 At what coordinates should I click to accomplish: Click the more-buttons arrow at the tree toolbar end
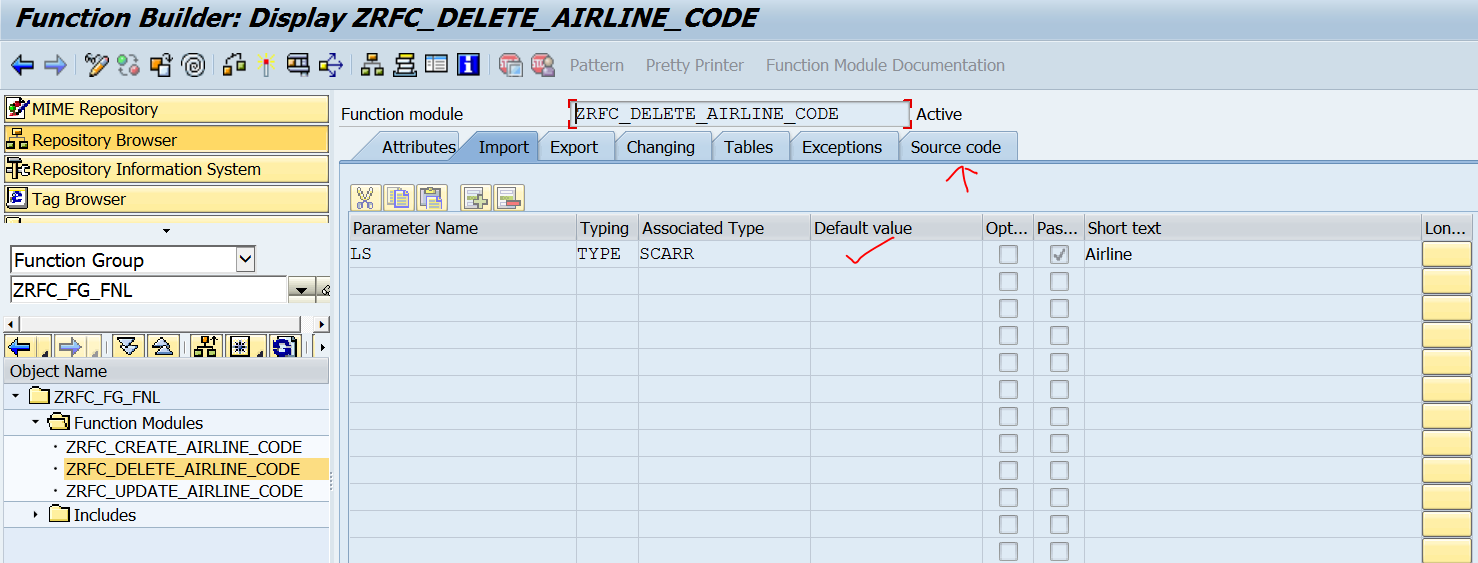pyautogui.click(x=322, y=347)
